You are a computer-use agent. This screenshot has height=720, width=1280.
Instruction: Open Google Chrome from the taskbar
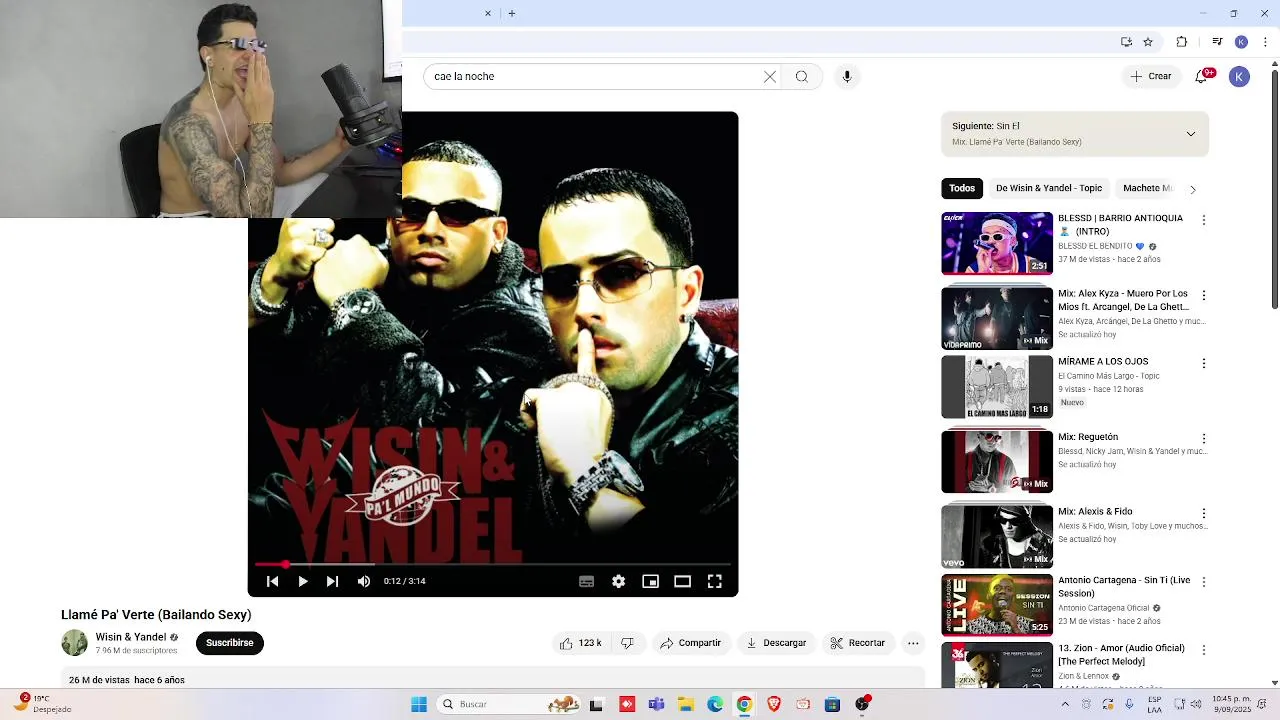744,704
